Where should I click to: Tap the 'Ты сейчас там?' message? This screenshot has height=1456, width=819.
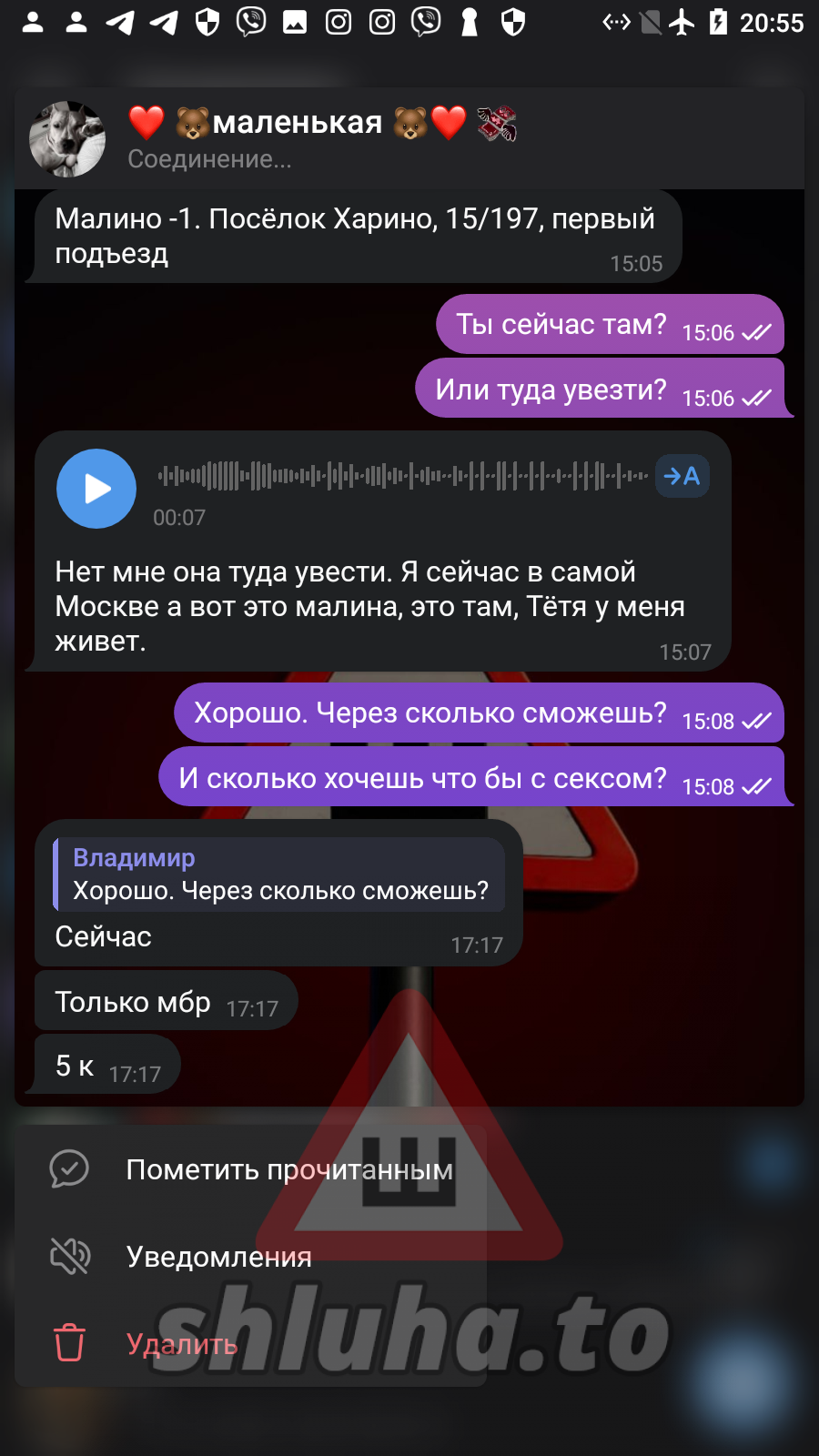(610, 324)
